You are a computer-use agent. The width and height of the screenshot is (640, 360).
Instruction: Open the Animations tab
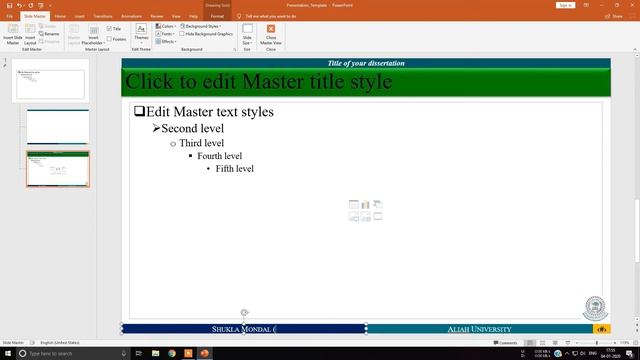pos(131,16)
